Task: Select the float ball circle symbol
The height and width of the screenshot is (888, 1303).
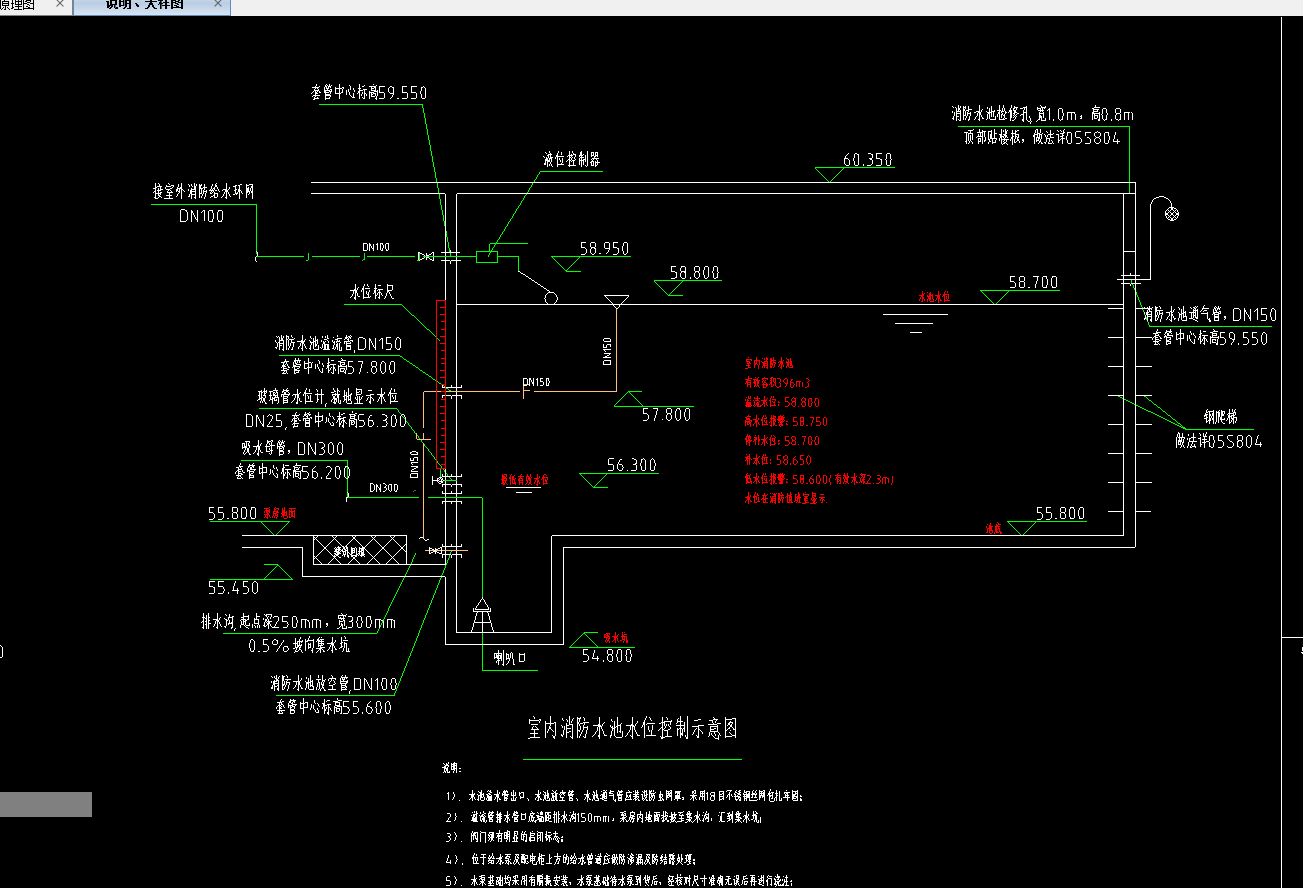Action: (x=550, y=297)
